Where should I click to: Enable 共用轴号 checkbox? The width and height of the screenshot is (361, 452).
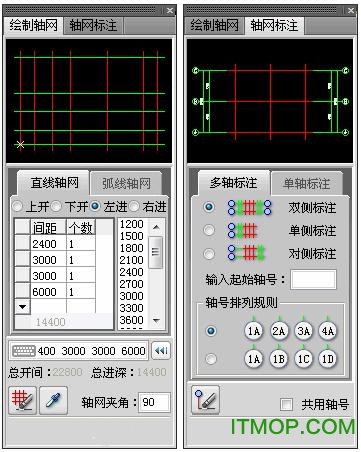coord(287,404)
